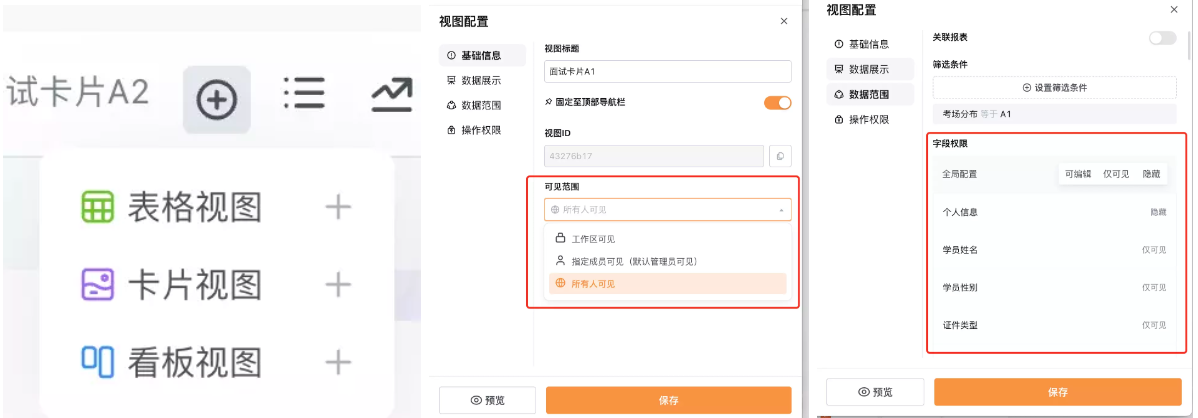Click the 视图标题 input field

(668, 72)
